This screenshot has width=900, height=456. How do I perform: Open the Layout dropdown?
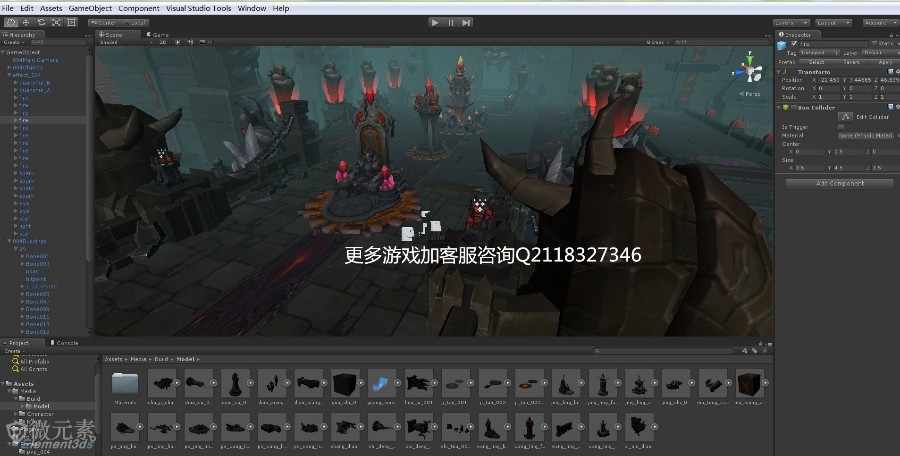click(833, 22)
